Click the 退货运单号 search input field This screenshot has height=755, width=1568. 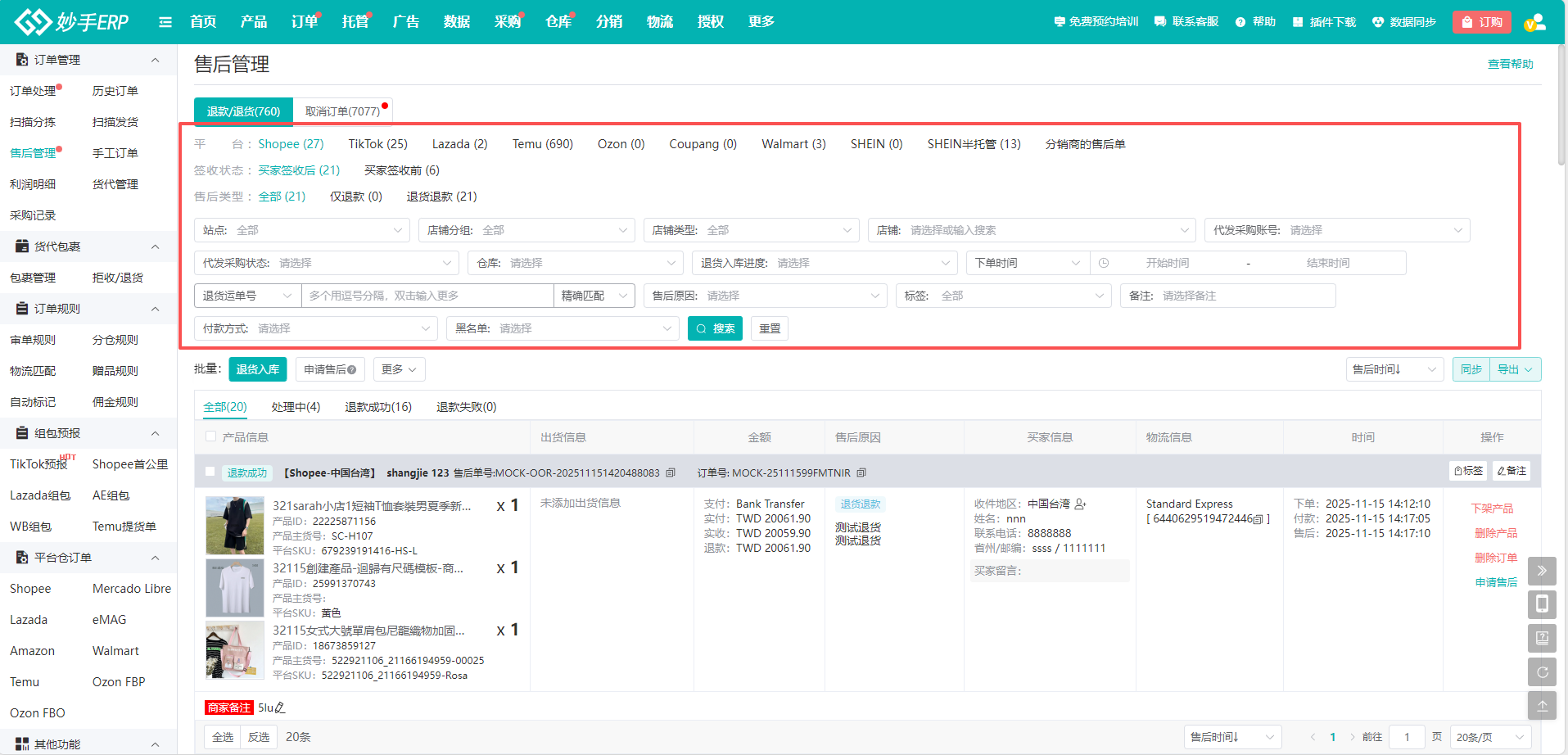point(427,296)
